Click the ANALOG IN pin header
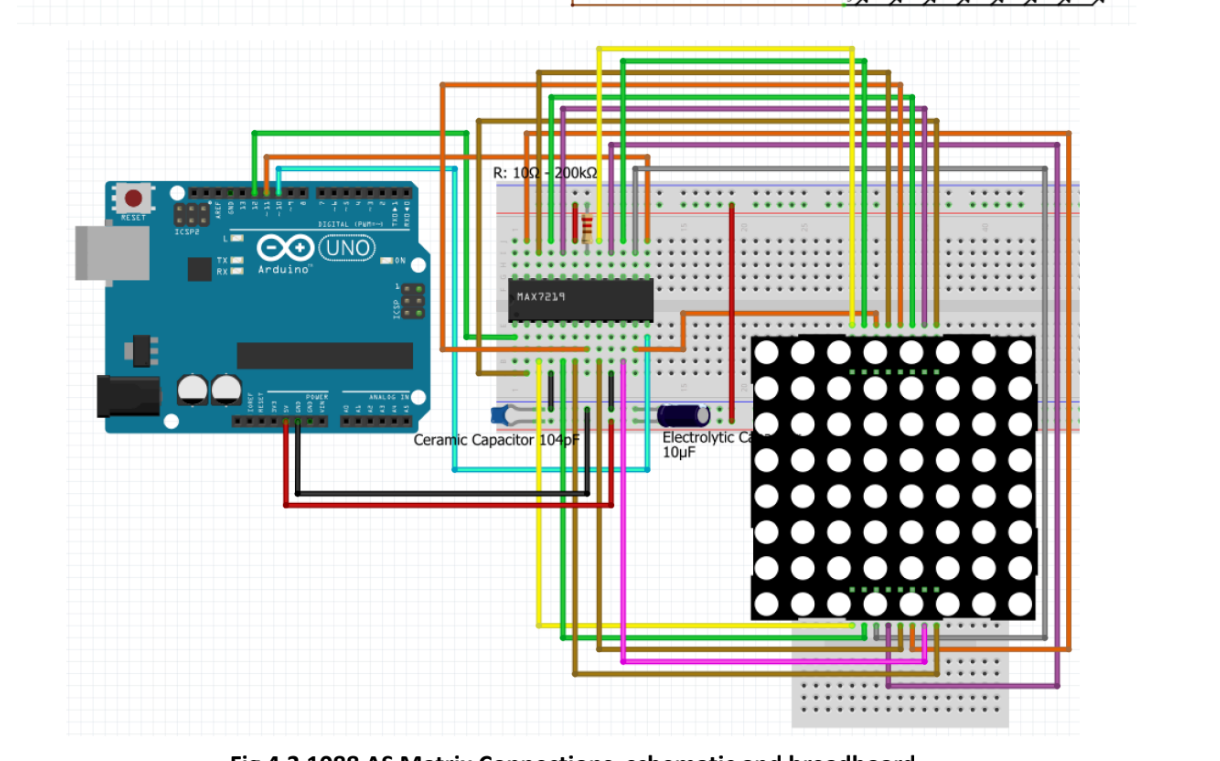Screen dimensions: 1220x761 pyautogui.click(x=375, y=420)
